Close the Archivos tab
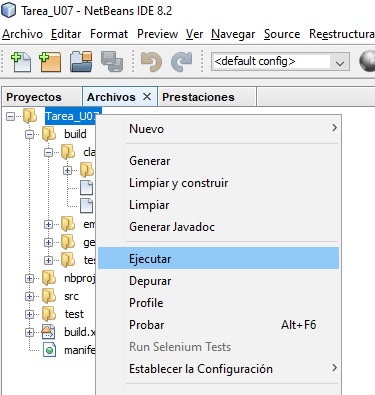The height and width of the screenshot is (395, 375). pyautogui.click(x=147, y=97)
